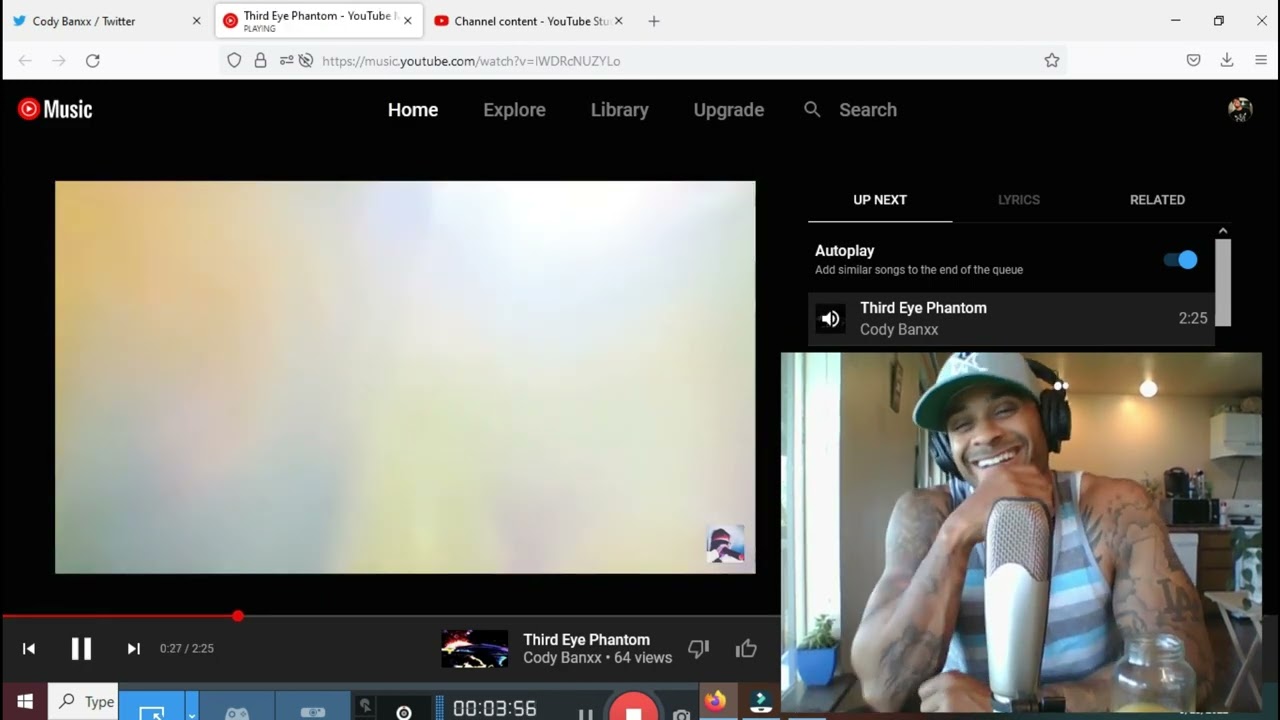Select the game recording mode gamepad icon
This screenshot has height=720, width=1280.
(x=237, y=706)
